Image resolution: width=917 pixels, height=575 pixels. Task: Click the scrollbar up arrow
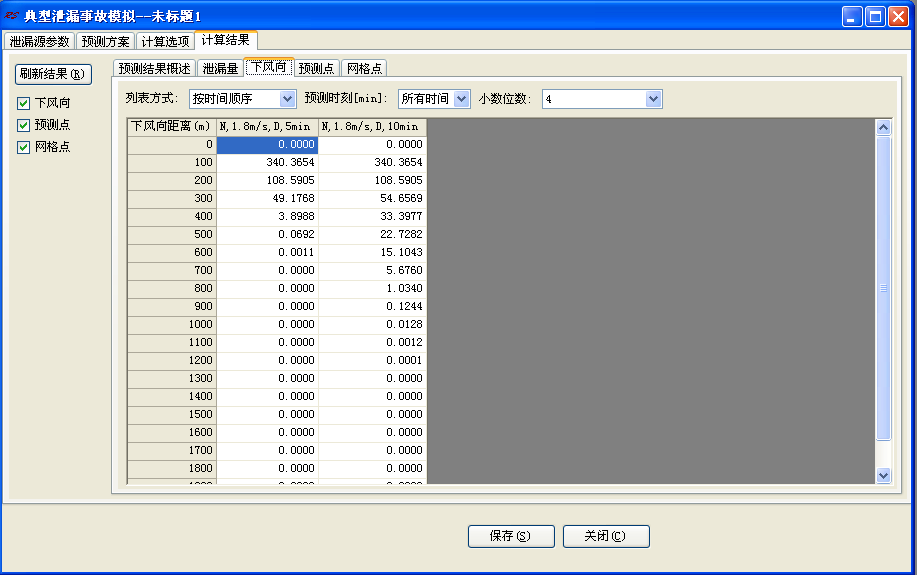(x=884, y=127)
